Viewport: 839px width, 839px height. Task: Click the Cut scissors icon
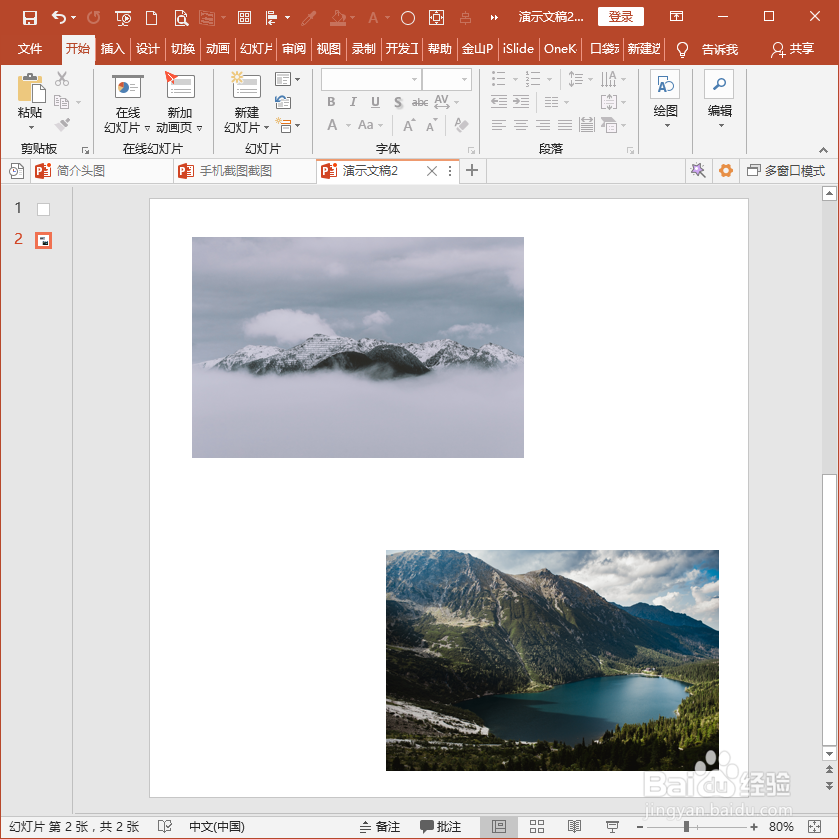tap(62, 79)
